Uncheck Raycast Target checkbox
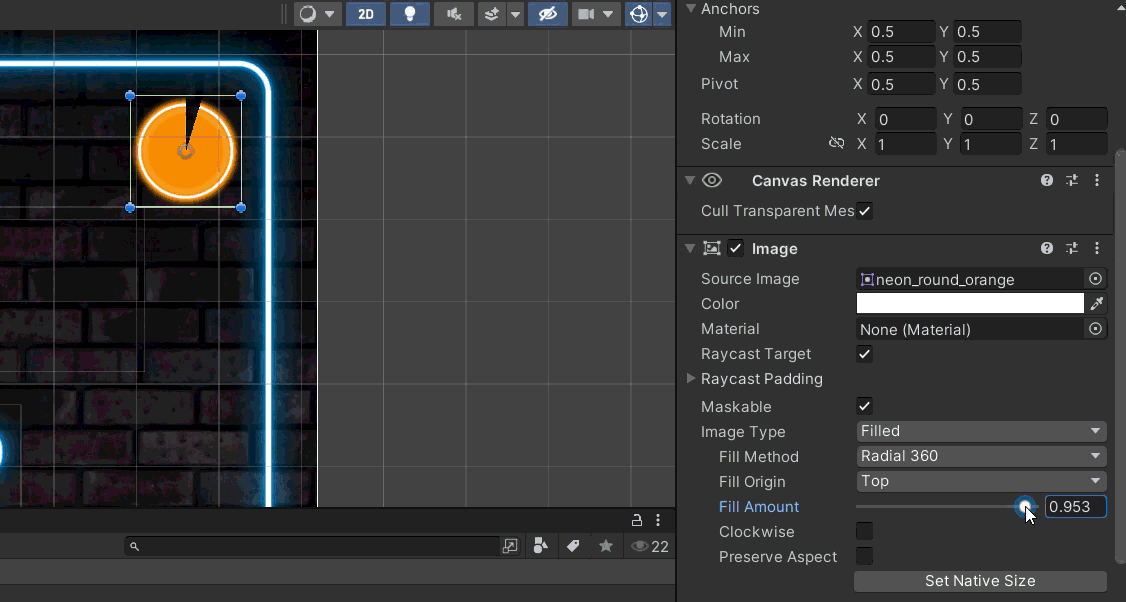Image resolution: width=1126 pixels, height=602 pixels. click(865, 354)
